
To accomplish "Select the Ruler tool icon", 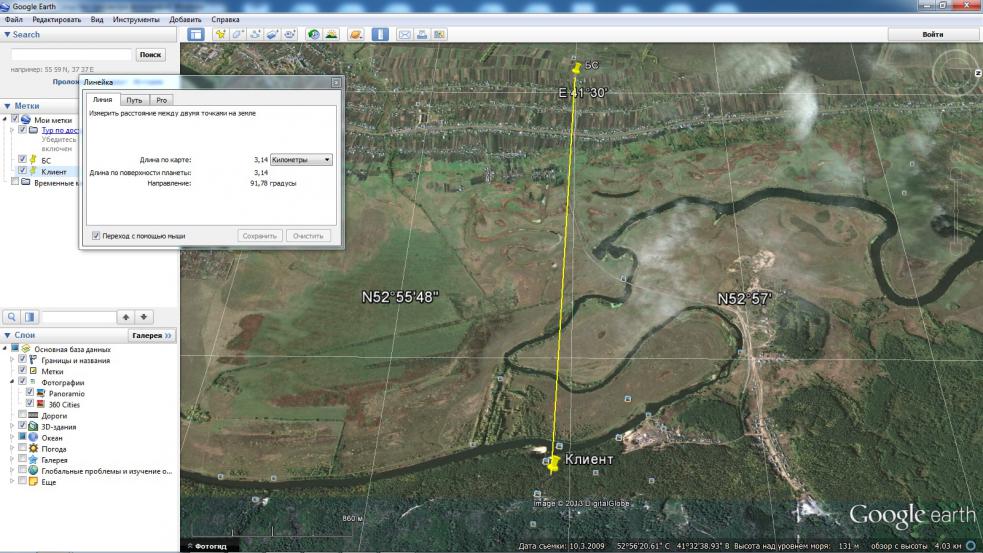I will click(x=380, y=34).
